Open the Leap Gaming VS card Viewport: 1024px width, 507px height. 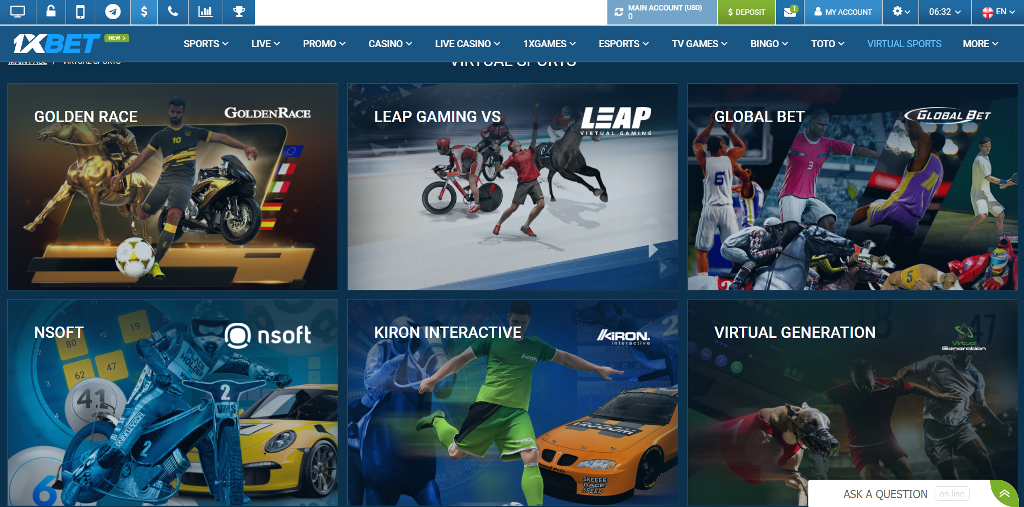(513, 187)
